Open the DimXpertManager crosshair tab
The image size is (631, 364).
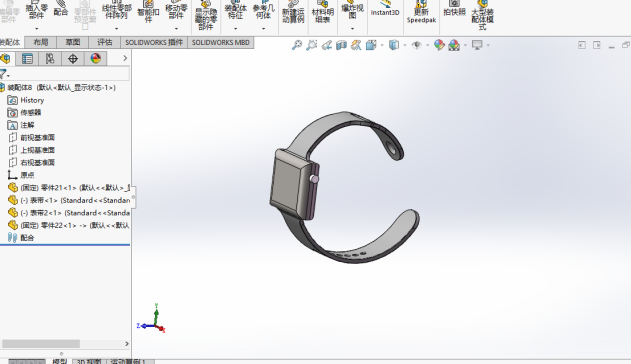click(x=73, y=59)
